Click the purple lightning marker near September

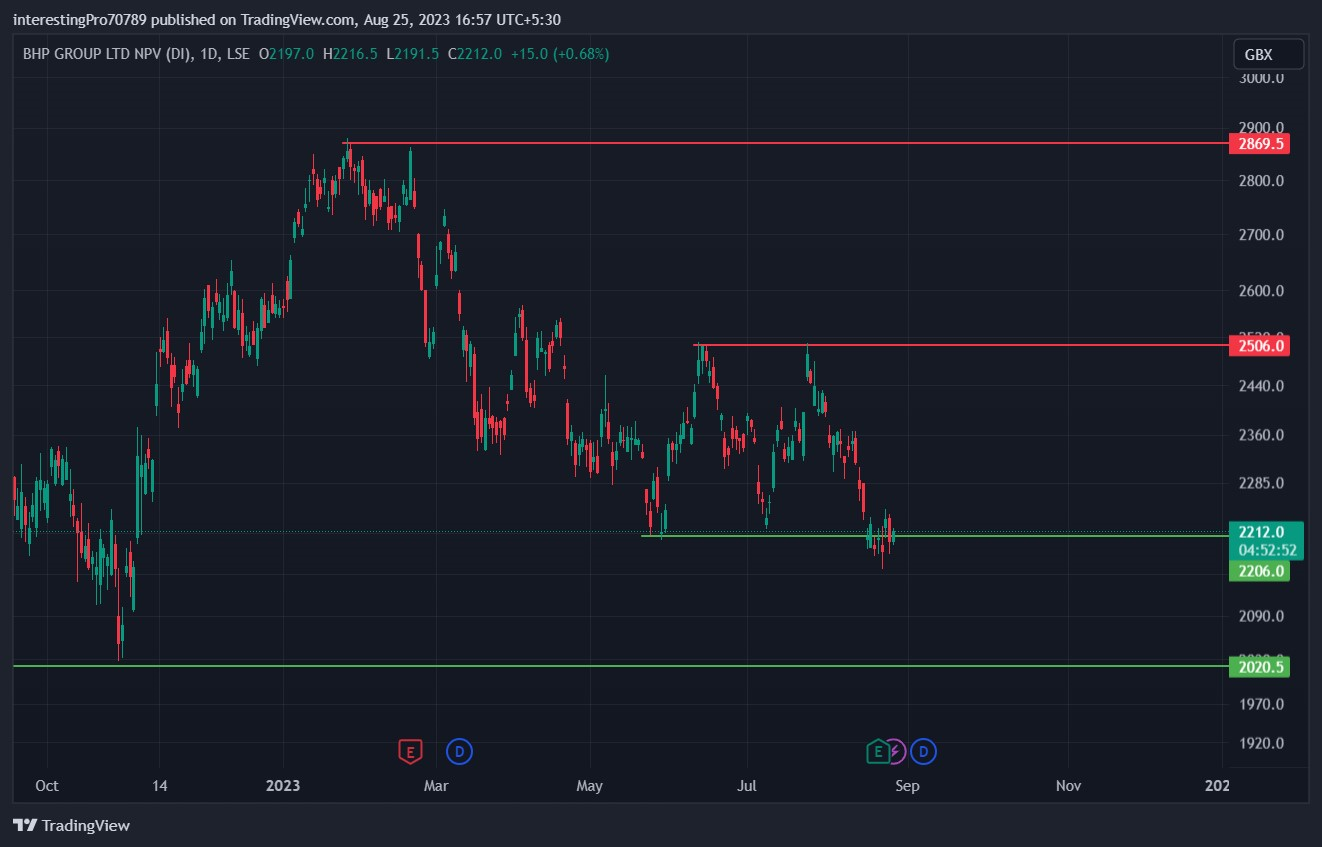896,751
